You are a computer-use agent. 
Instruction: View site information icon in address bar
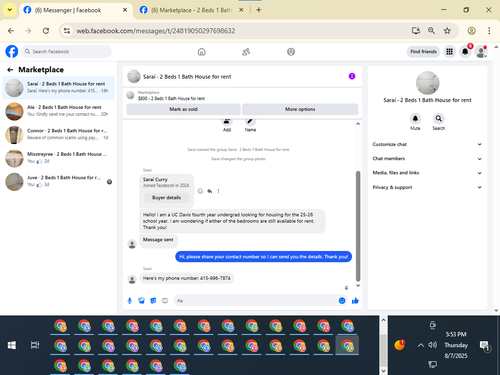click(67, 31)
